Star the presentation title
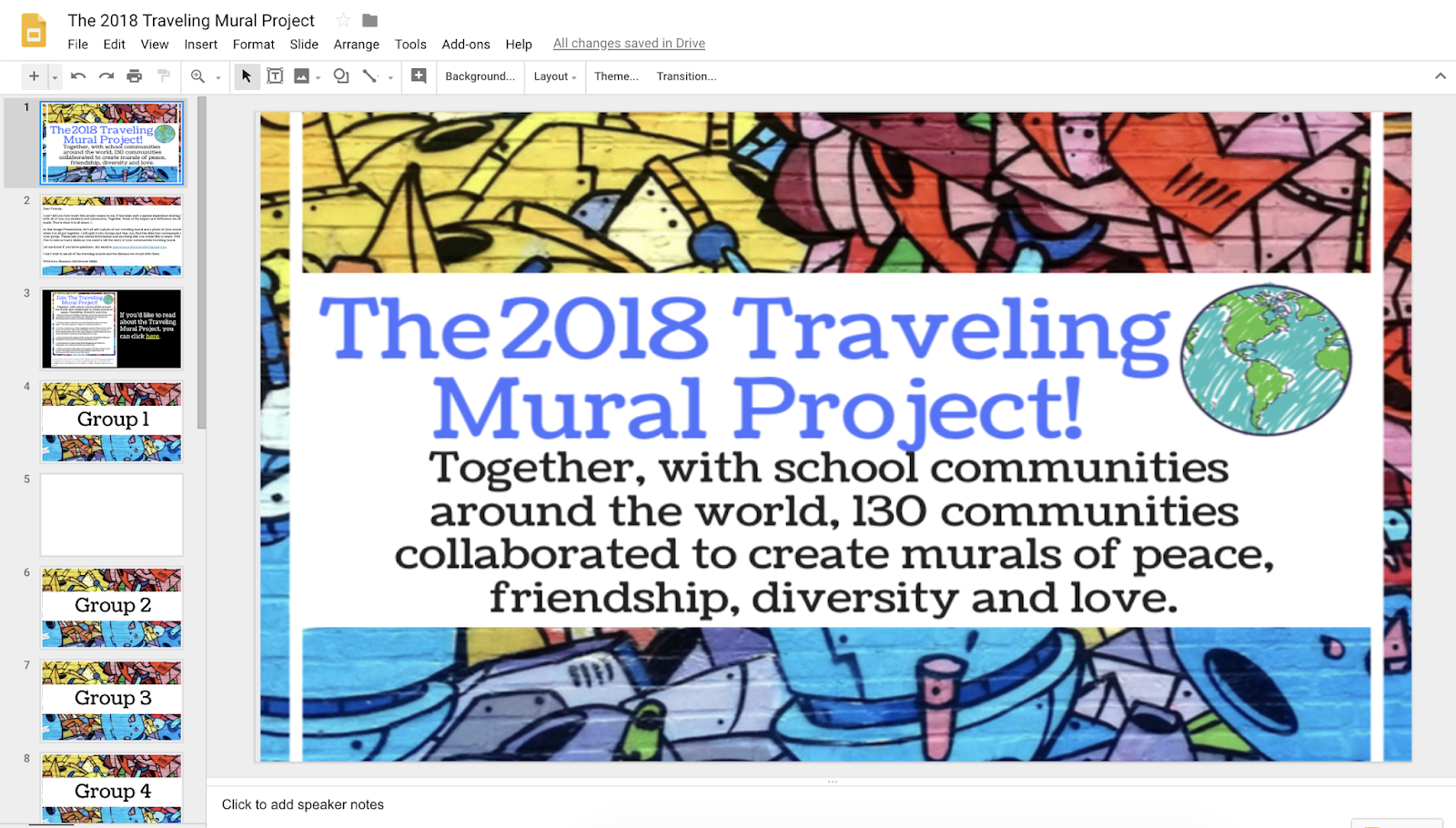1456x828 pixels. tap(343, 20)
